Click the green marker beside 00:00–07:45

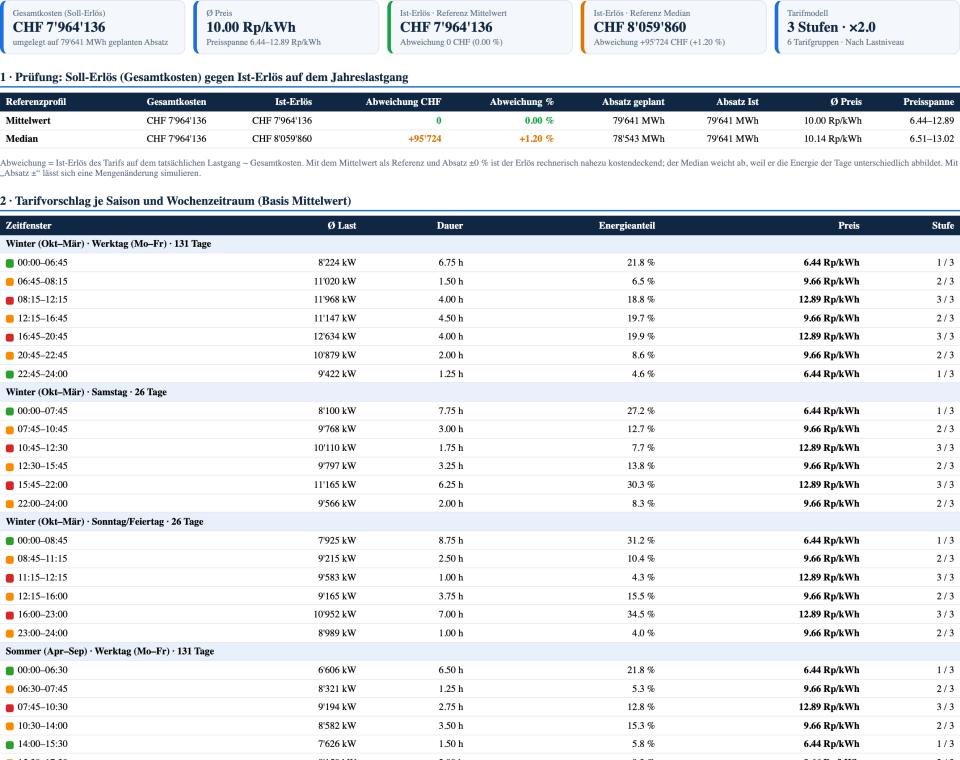tap(10, 411)
